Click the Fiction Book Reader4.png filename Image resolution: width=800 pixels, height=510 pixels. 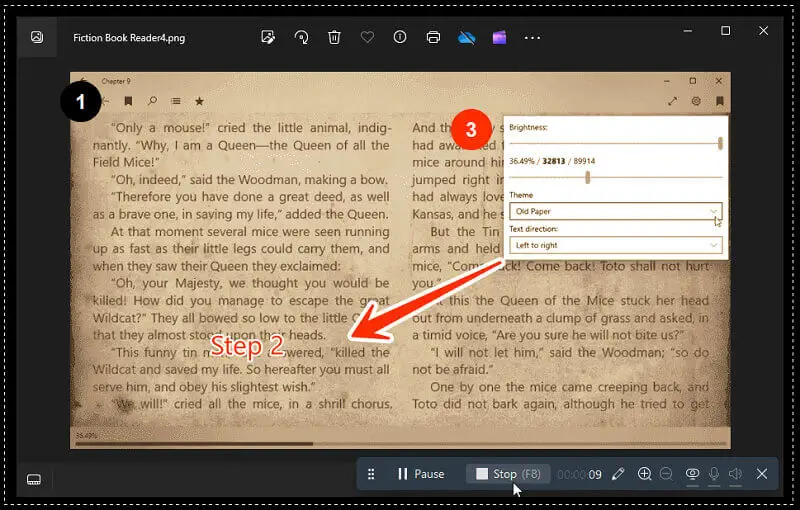point(129,38)
